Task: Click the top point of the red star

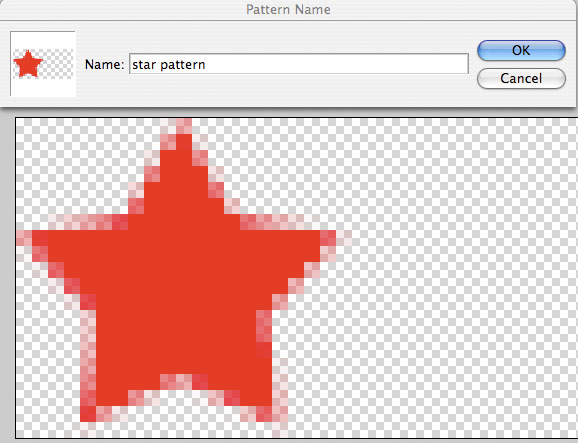Action: tap(184, 129)
